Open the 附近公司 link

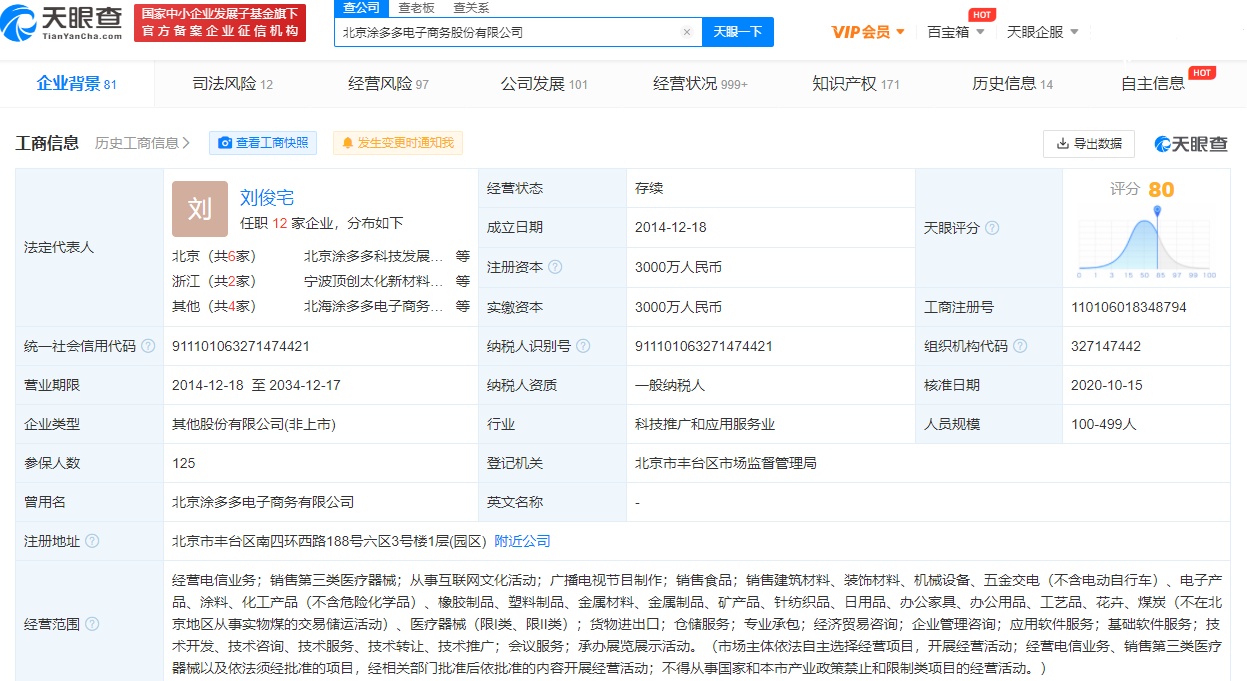point(522,541)
